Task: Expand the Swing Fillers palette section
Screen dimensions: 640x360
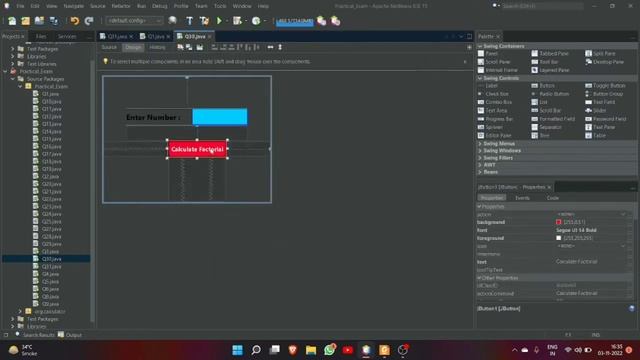Action: point(480,158)
